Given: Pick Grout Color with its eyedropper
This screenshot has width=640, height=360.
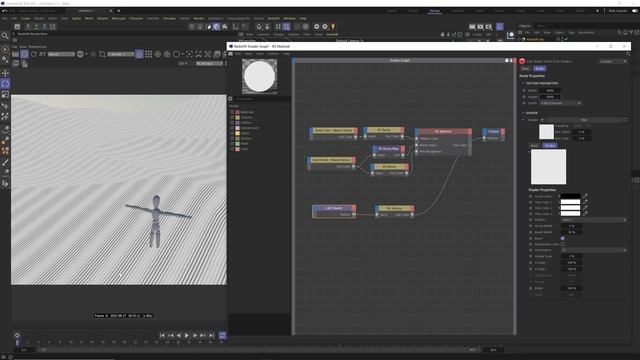Looking at the screenshot, I should tap(585, 196).
